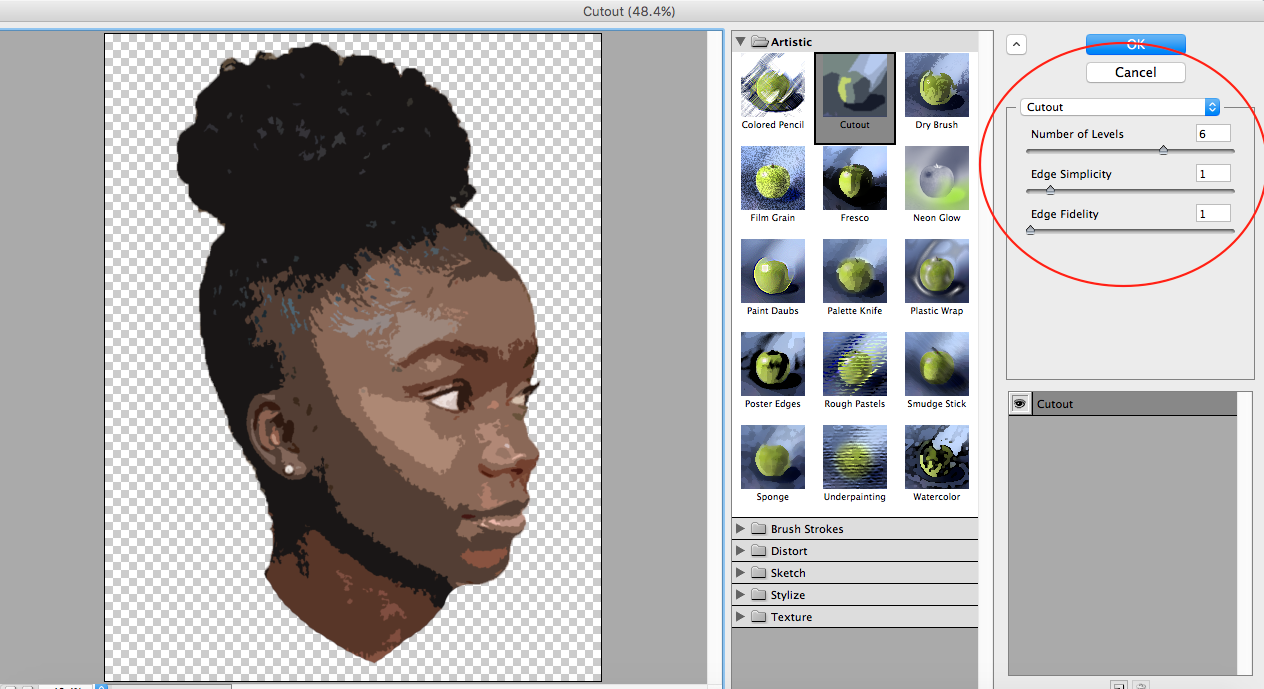
Task: Click the Number of Levels value field
Action: [1213, 134]
